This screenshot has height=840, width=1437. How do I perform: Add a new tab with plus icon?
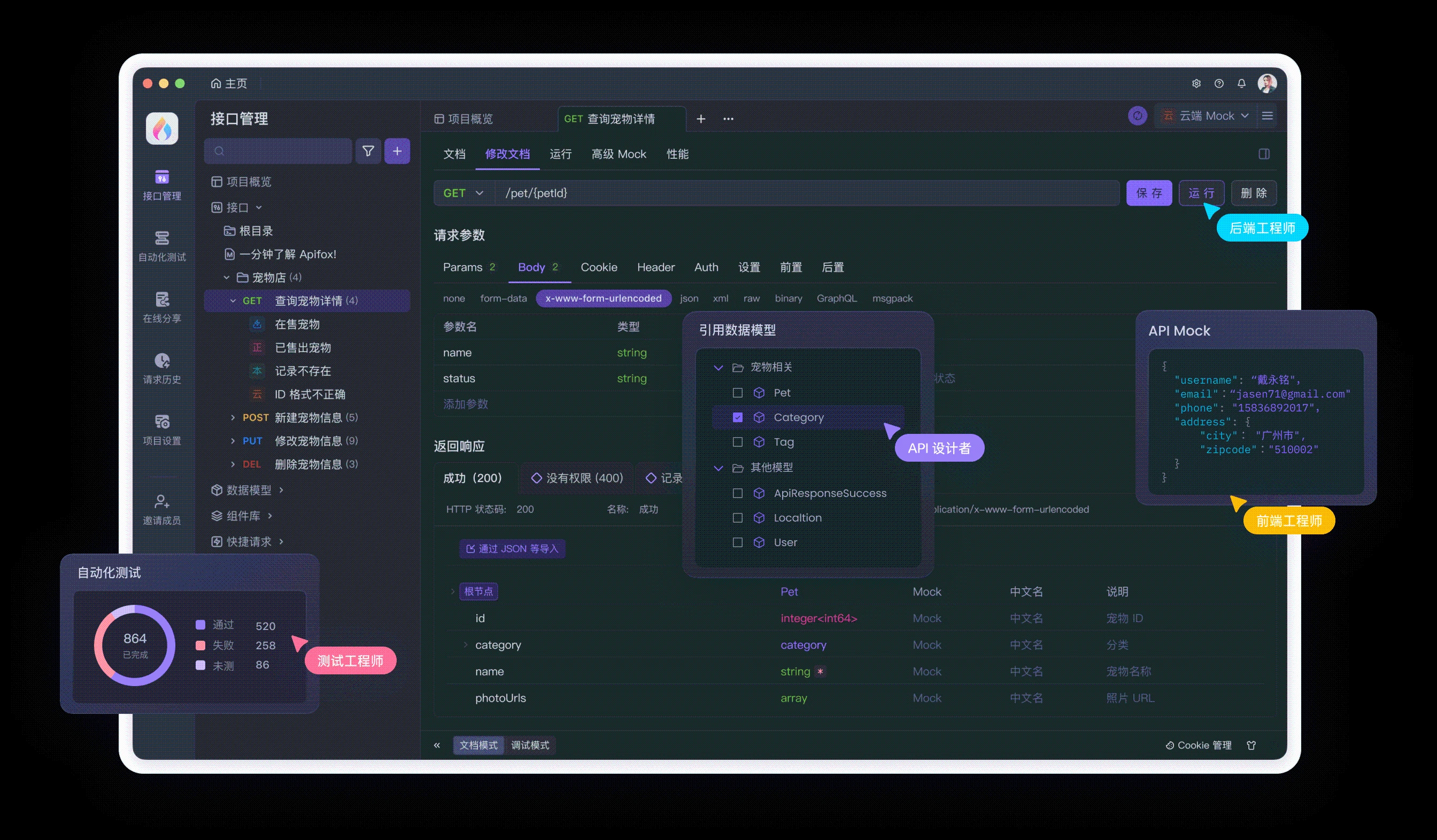[701, 119]
